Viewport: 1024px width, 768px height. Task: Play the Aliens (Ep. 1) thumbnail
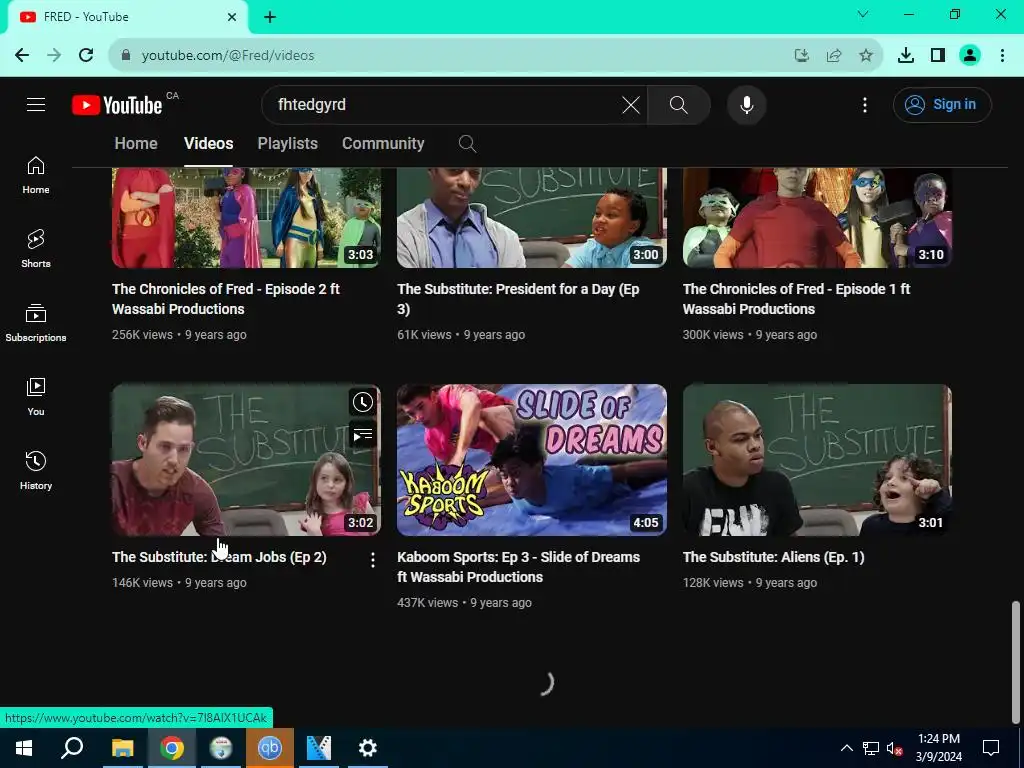click(817, 460)
